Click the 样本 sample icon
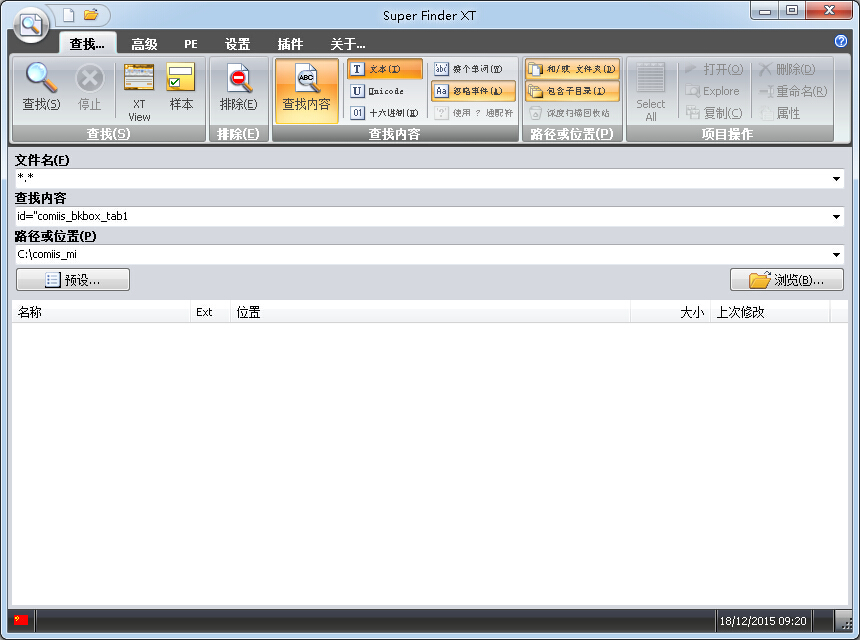 [180, 88]
